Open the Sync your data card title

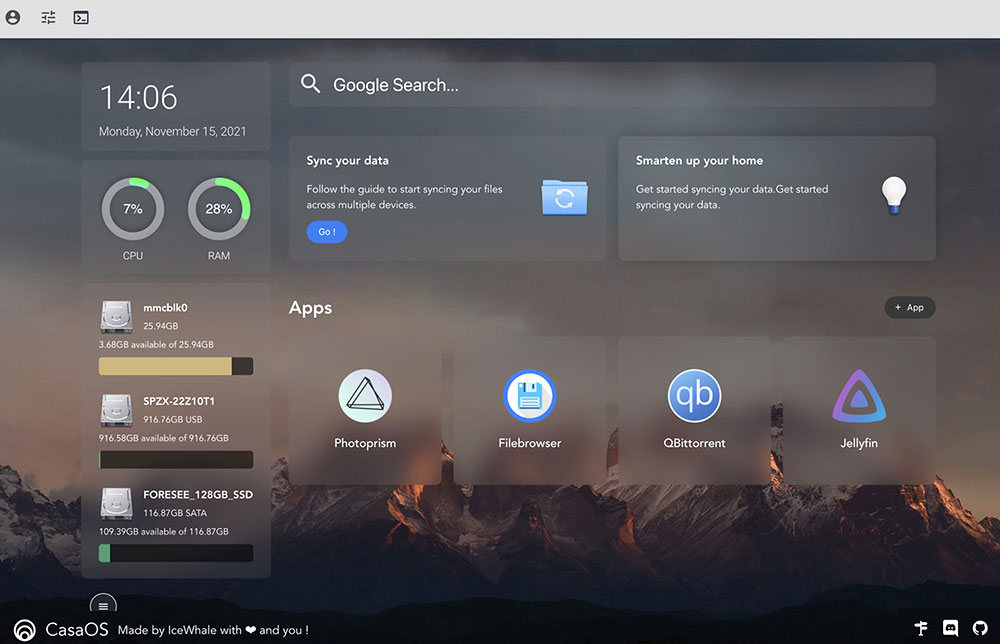(x=348, y=161)
